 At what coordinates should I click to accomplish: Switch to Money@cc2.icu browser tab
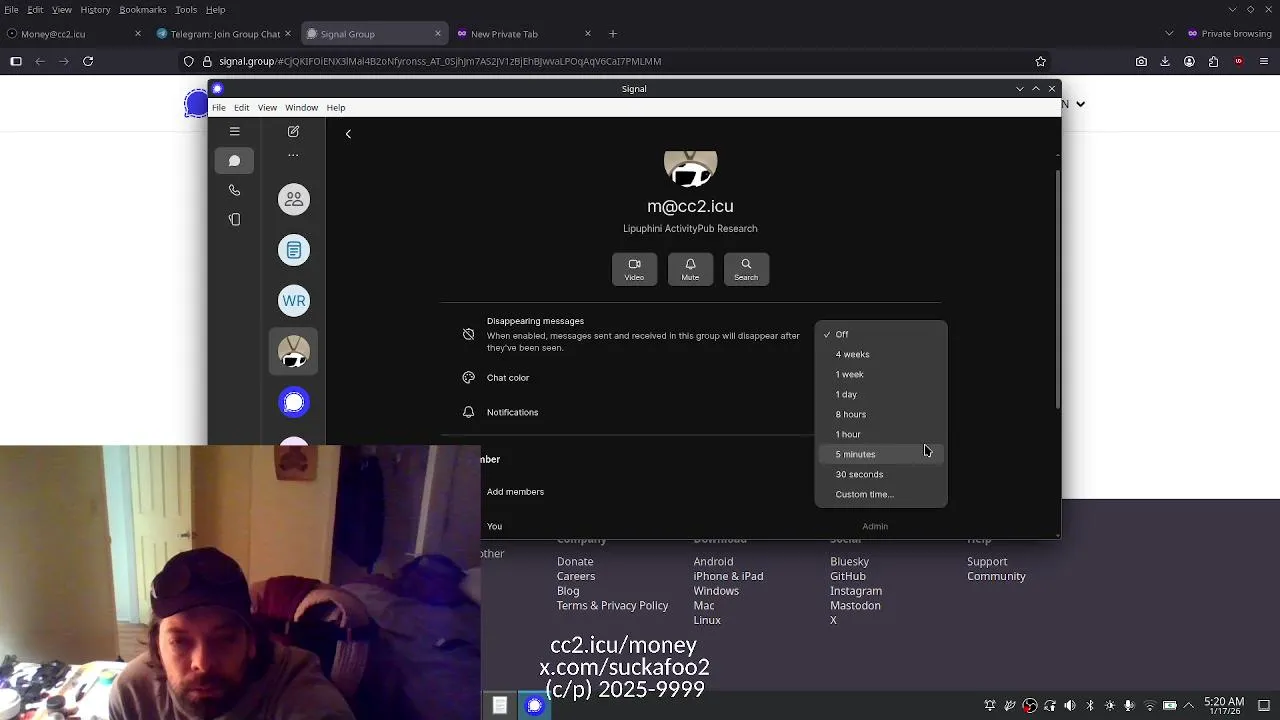point(73,34)
